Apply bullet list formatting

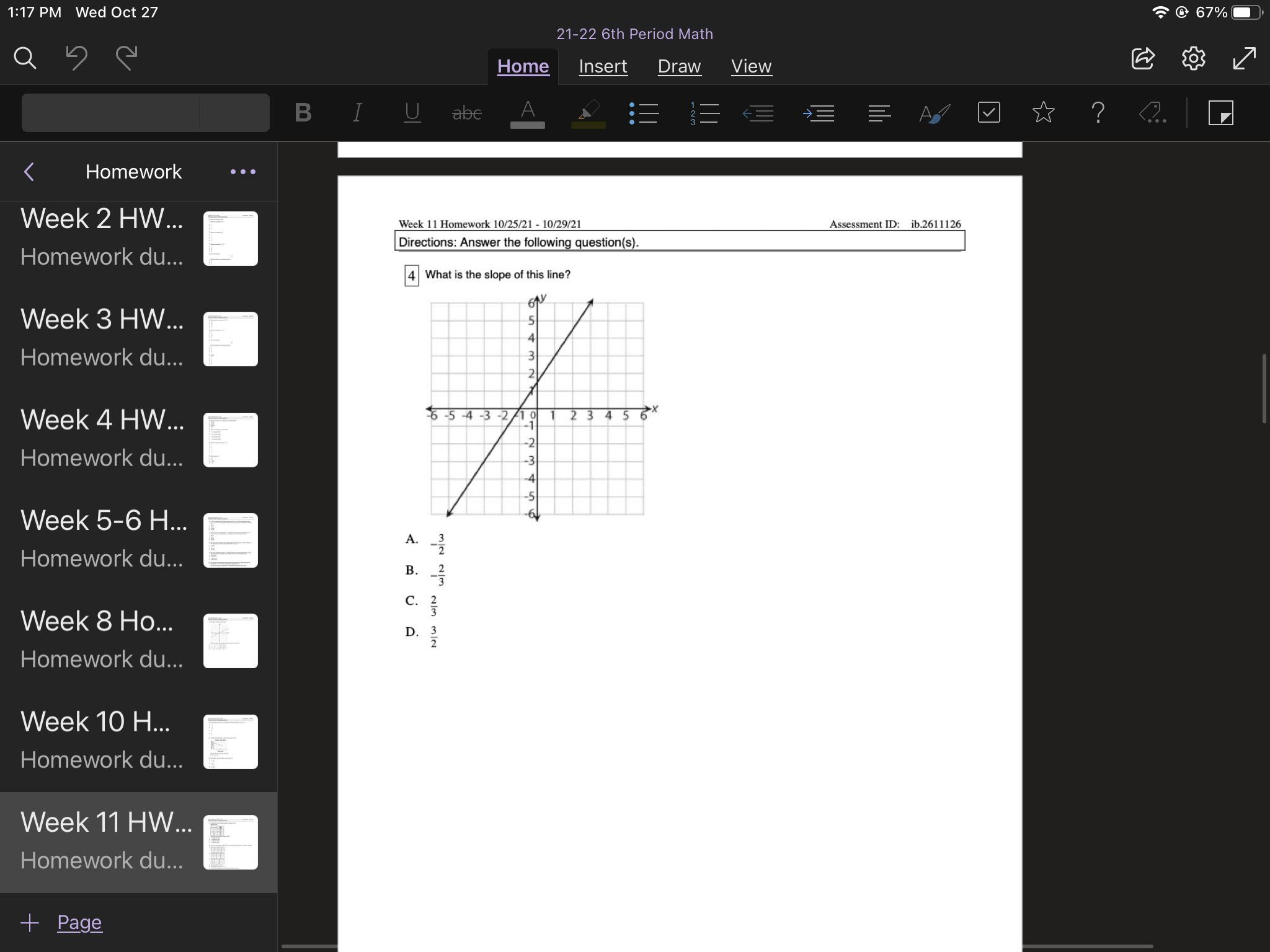644,113
